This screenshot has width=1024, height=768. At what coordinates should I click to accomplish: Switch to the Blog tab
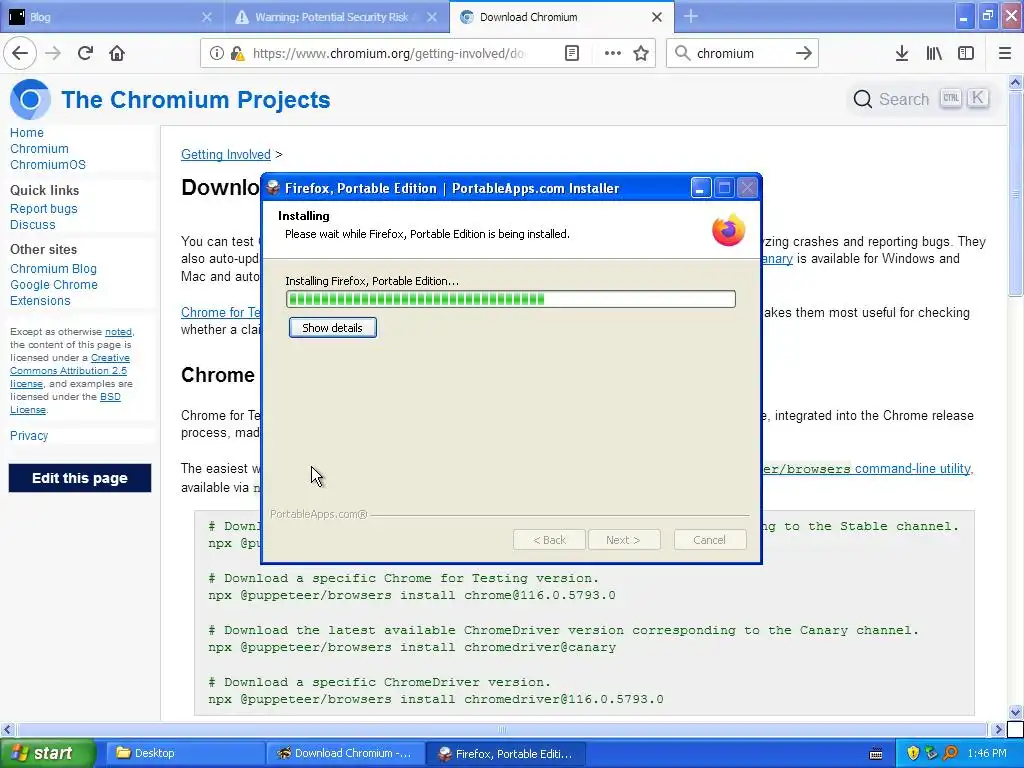click(112, 17)
